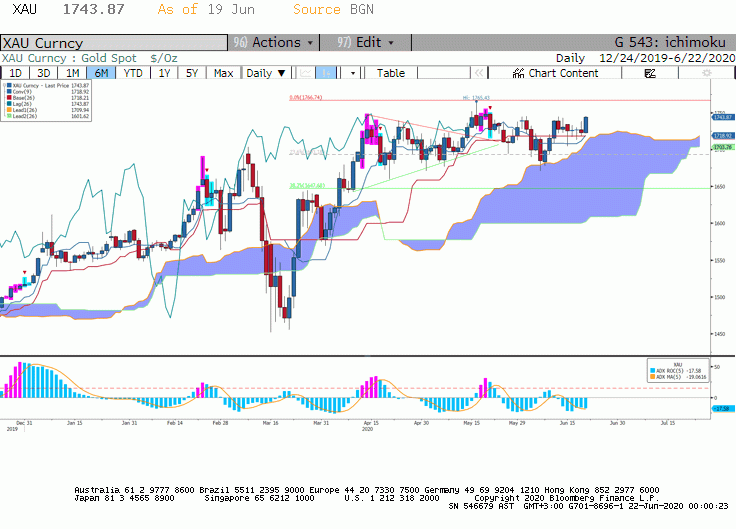The height and width of the screenshot is (529, 736).
Task: Click the Base(26) legend color swatch
Action: click(9, 98)
